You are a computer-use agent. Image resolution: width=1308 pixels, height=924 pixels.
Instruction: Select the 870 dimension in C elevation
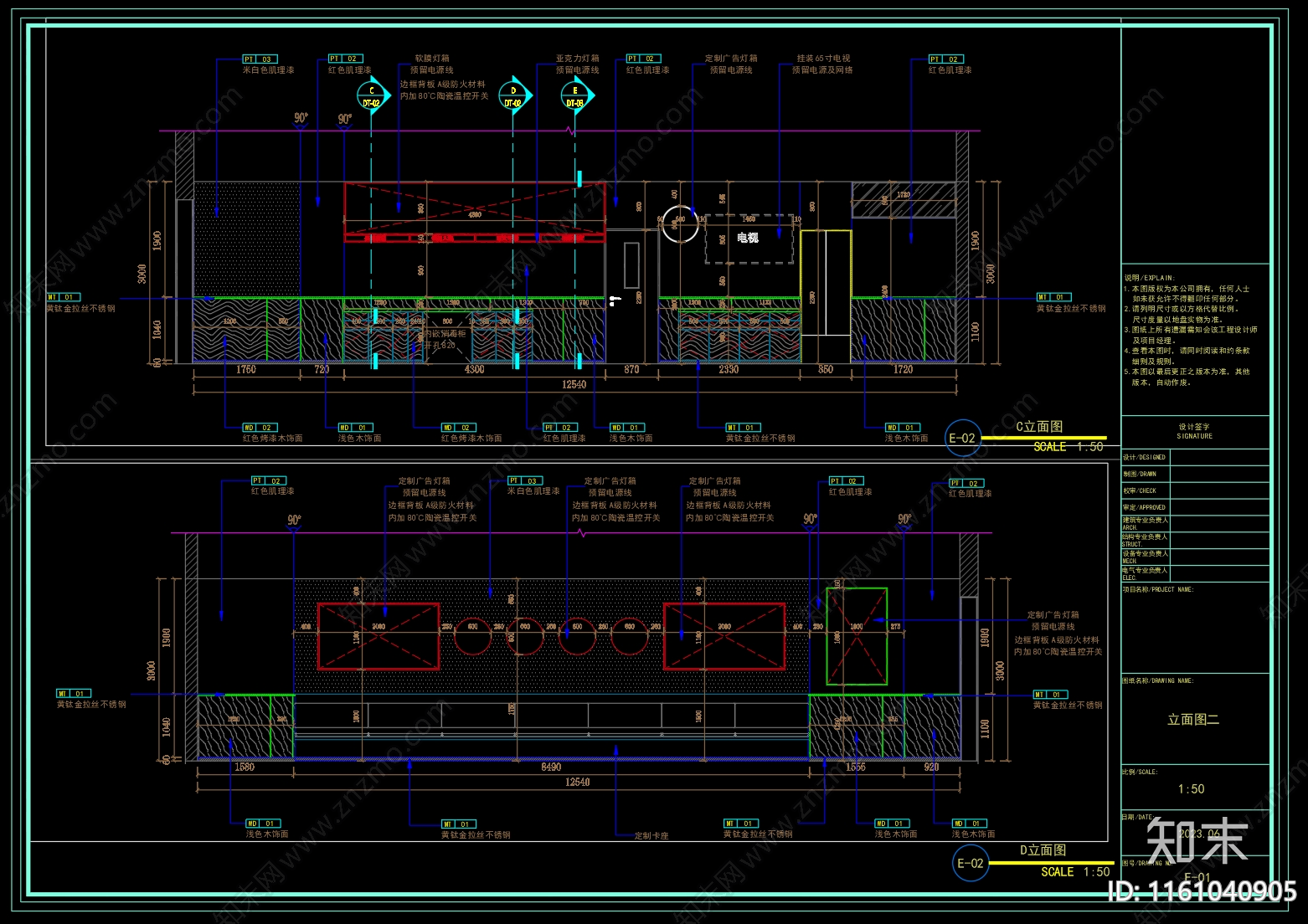(631, 369)
